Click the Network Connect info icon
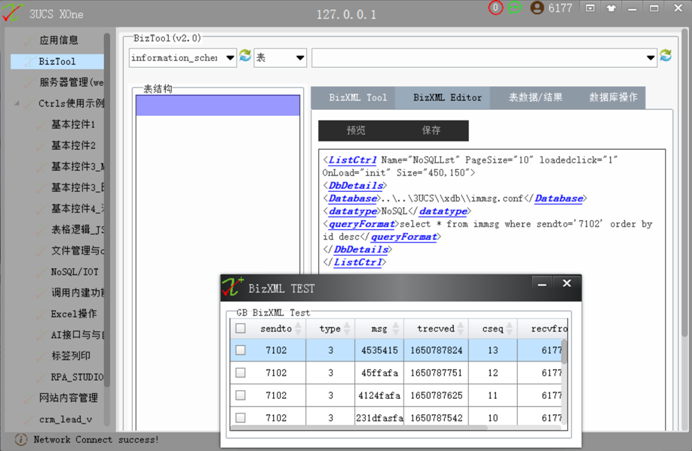This screenshot has width=692, height=451. coord(21,440)
